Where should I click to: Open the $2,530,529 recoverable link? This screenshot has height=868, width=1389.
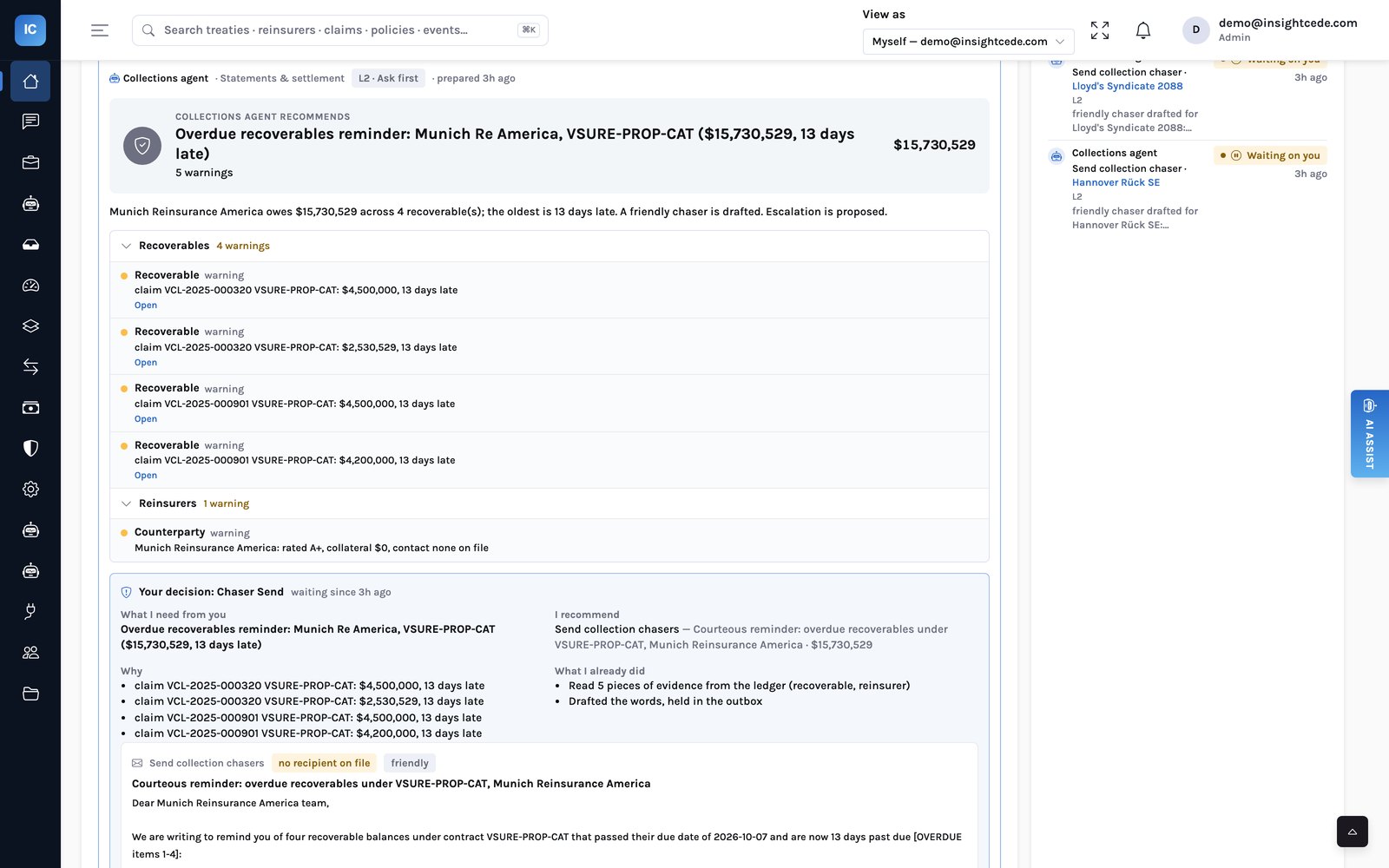(146, 363)
